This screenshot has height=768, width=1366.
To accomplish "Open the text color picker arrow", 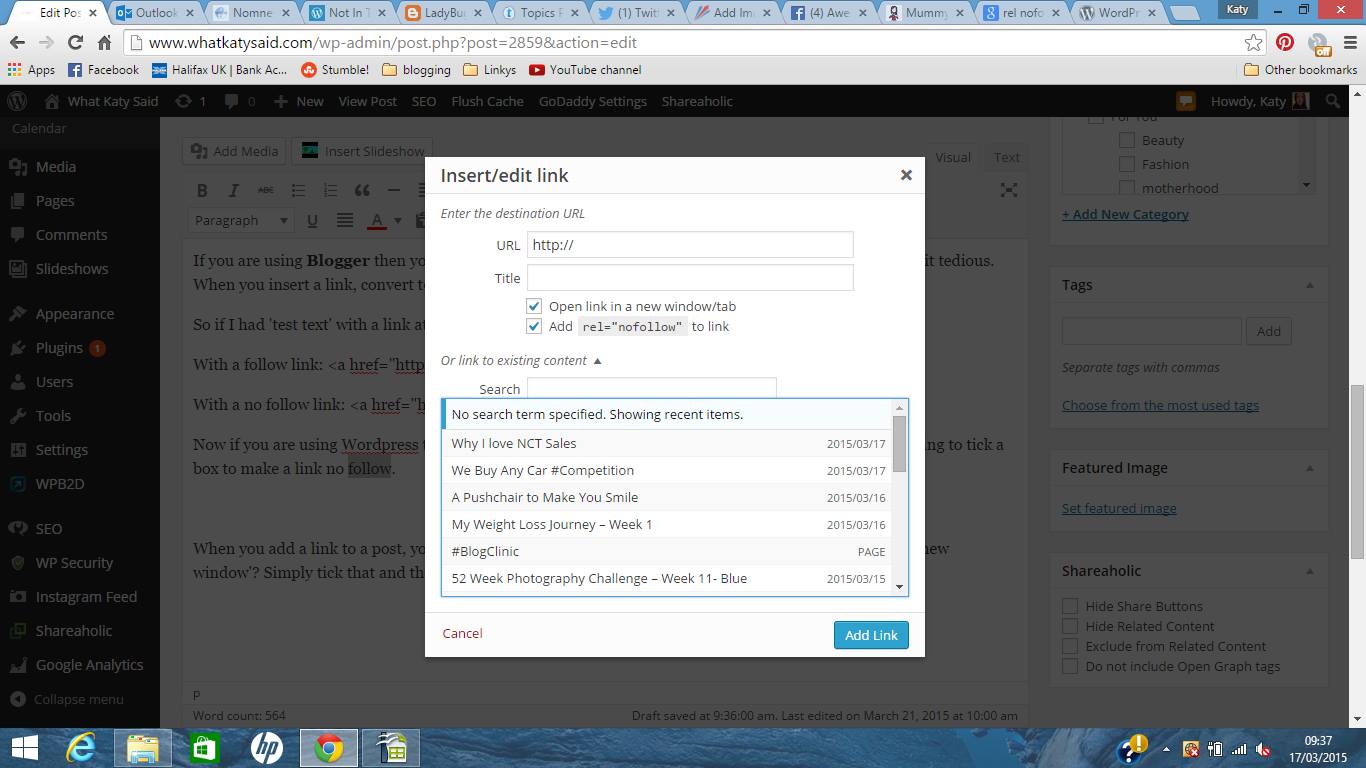I will 397,220.
